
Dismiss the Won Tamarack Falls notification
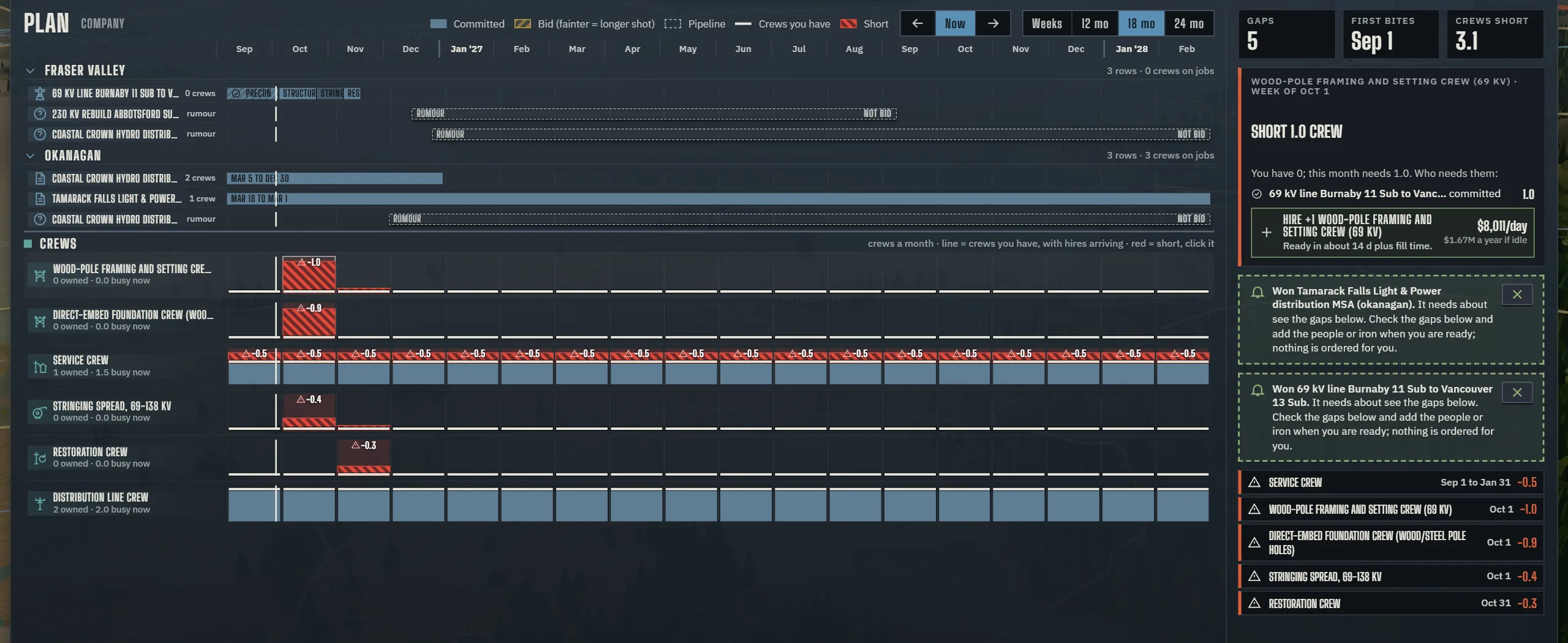pos(1517,295)
